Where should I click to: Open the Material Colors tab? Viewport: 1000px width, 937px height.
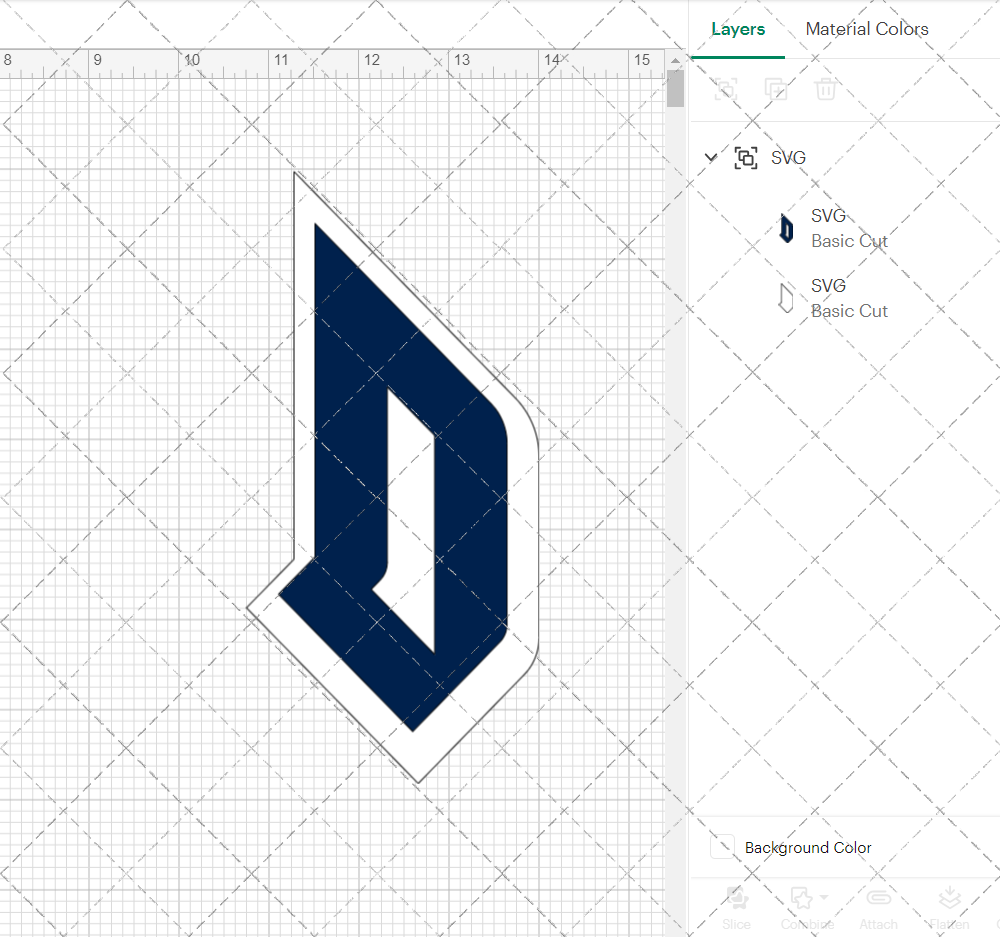click(867, 29)
